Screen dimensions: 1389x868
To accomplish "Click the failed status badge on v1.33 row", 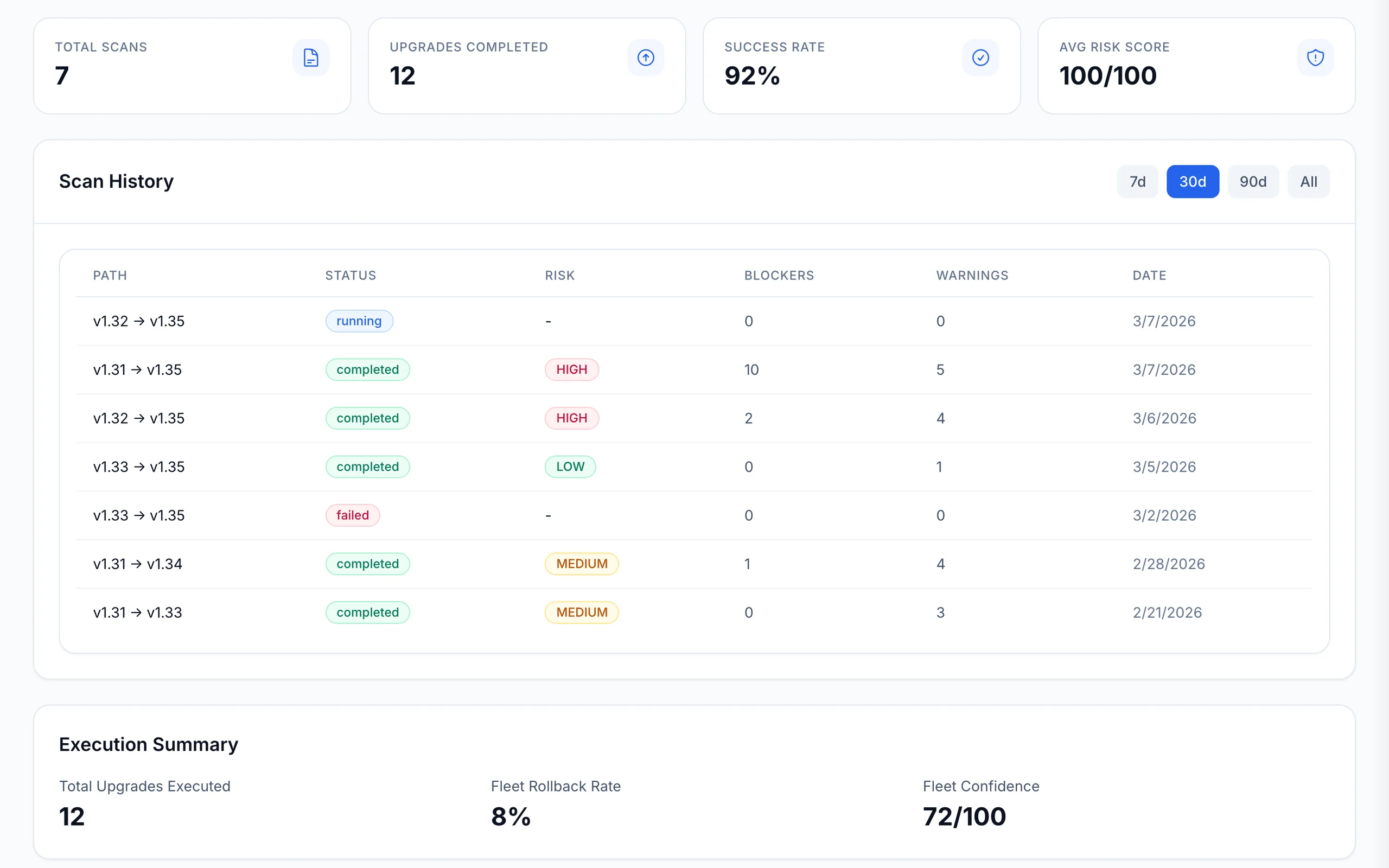I will click(x=353, y=515).
